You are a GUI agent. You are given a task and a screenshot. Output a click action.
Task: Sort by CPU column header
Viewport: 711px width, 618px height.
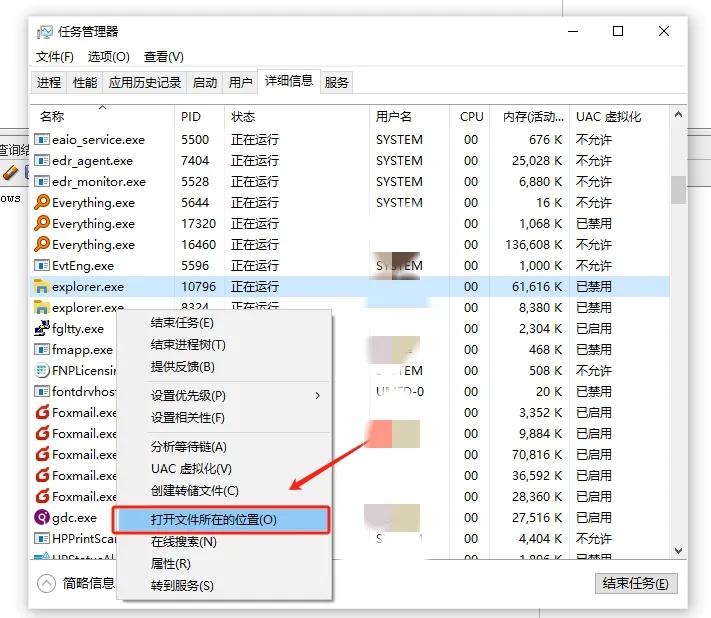[x=470, y=117]
